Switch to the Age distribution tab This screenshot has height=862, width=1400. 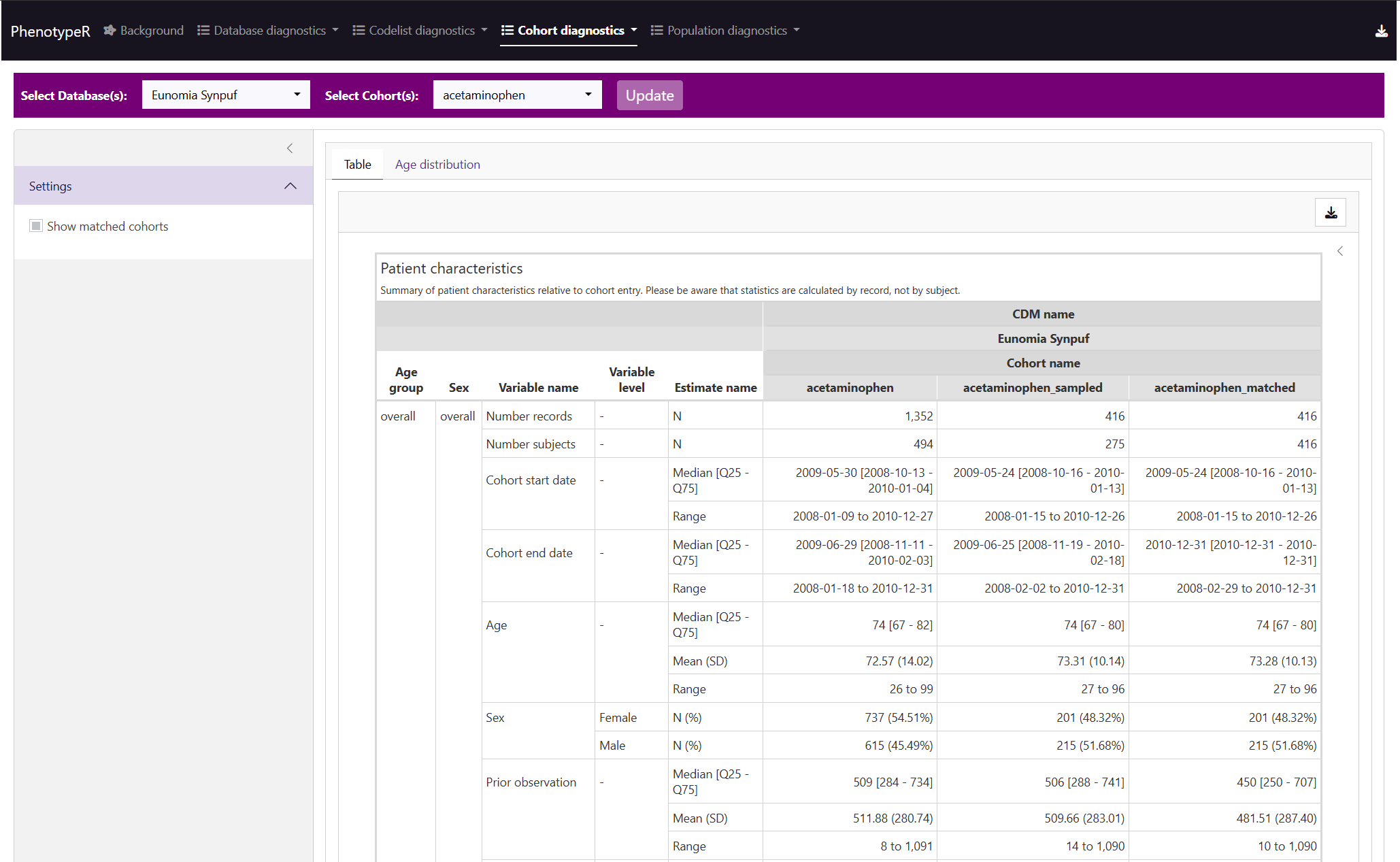437,165
